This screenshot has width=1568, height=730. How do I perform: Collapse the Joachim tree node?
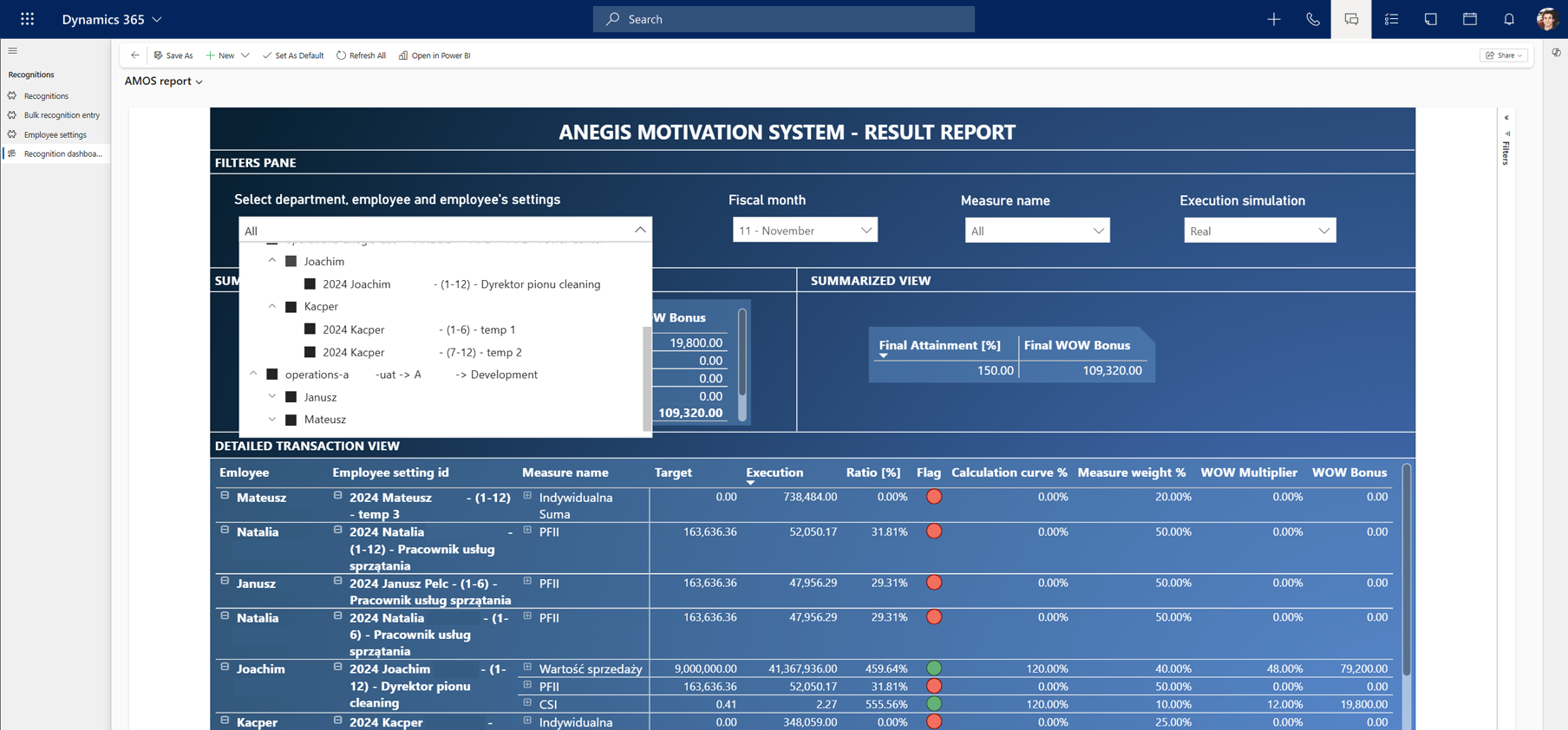(272, 260)
